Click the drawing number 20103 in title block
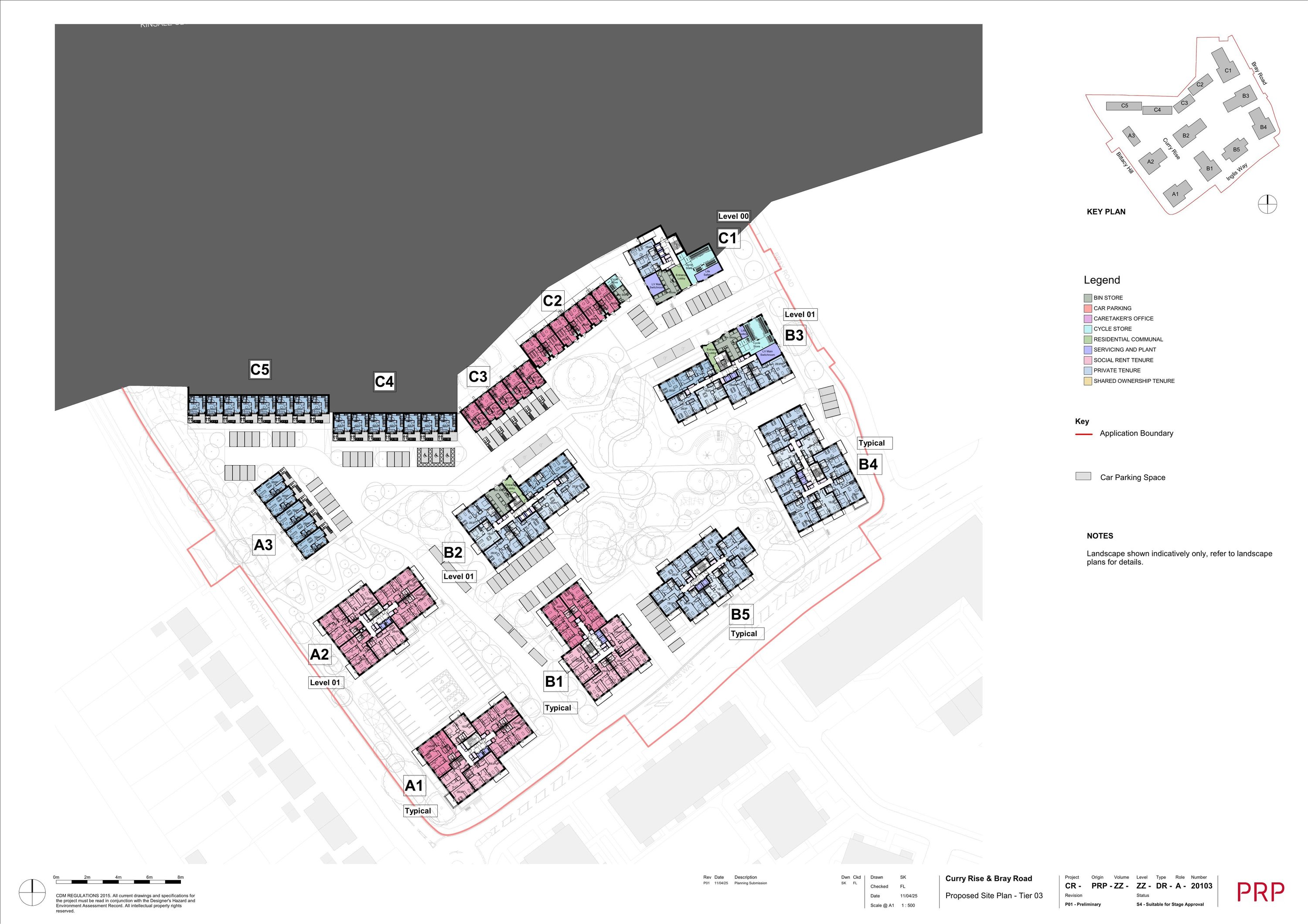The height and width of the screenshot is (924, 1308). [x=1201, y=886]
